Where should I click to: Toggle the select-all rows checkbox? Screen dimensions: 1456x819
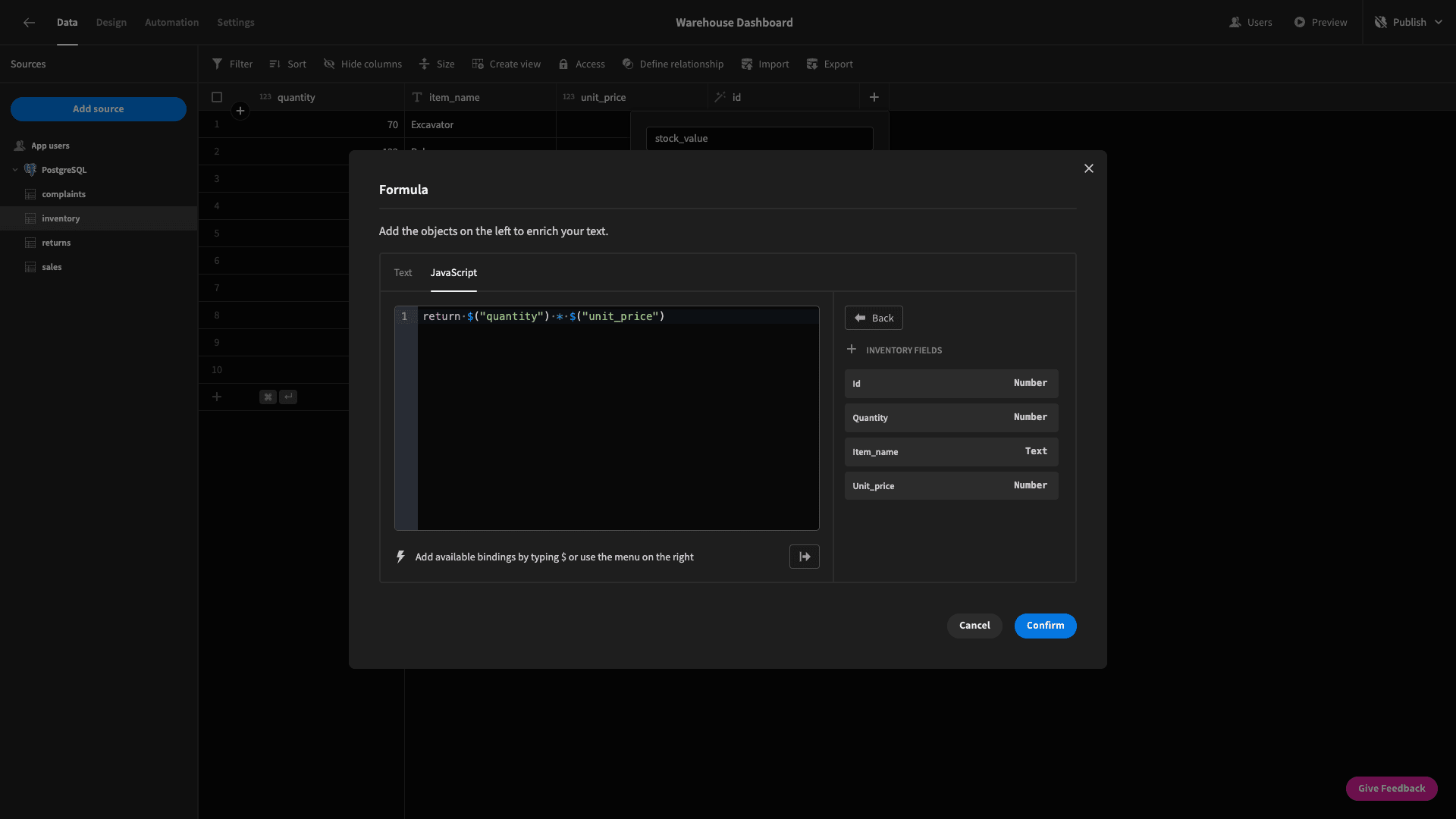pos(217,97)
